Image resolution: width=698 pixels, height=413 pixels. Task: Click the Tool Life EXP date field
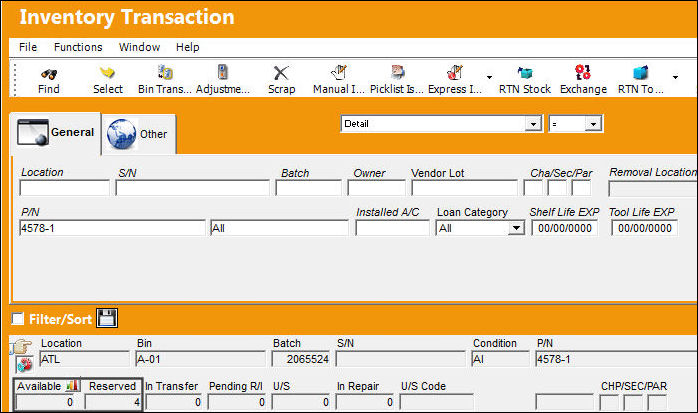point(645,228)
